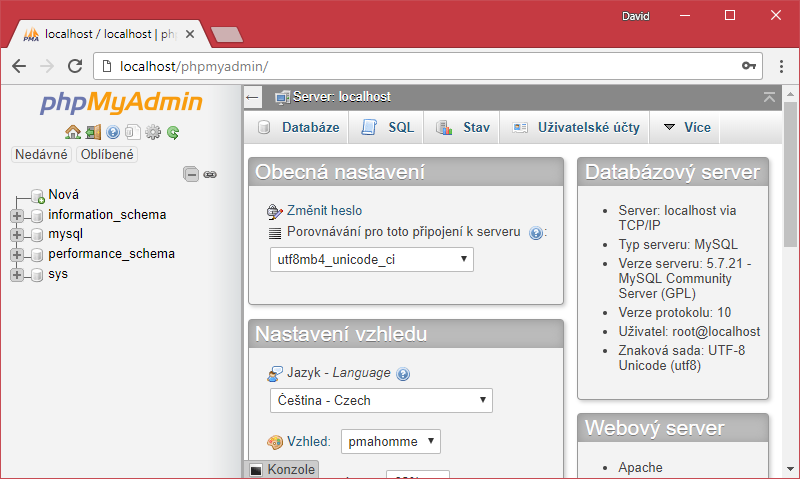The width and height of the screenshot is (800, 479).
Task: Open the information_schema database
Action: (107, 215)
